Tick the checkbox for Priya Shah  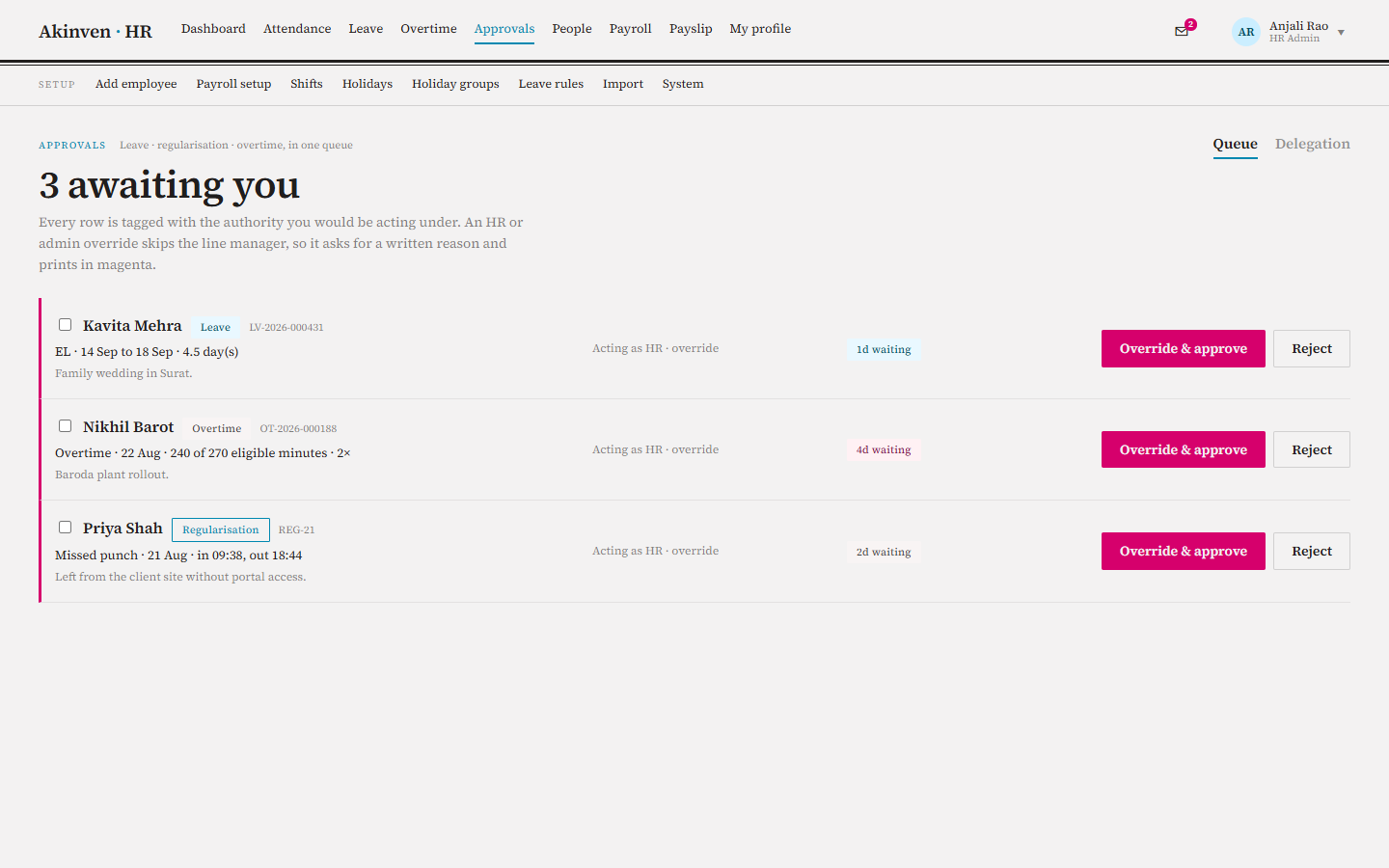click(65, 528)
